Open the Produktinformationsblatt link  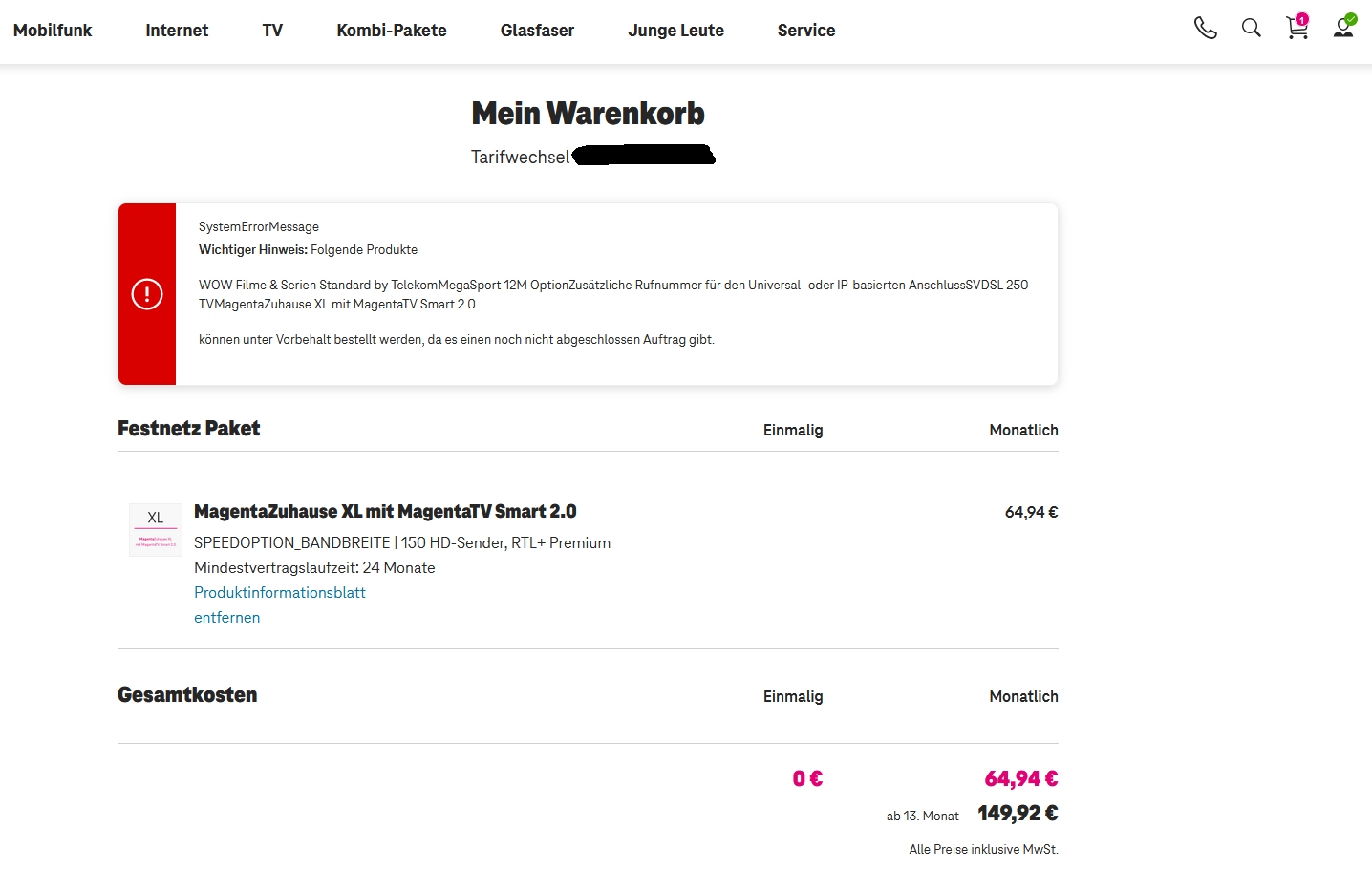point(280,592)
